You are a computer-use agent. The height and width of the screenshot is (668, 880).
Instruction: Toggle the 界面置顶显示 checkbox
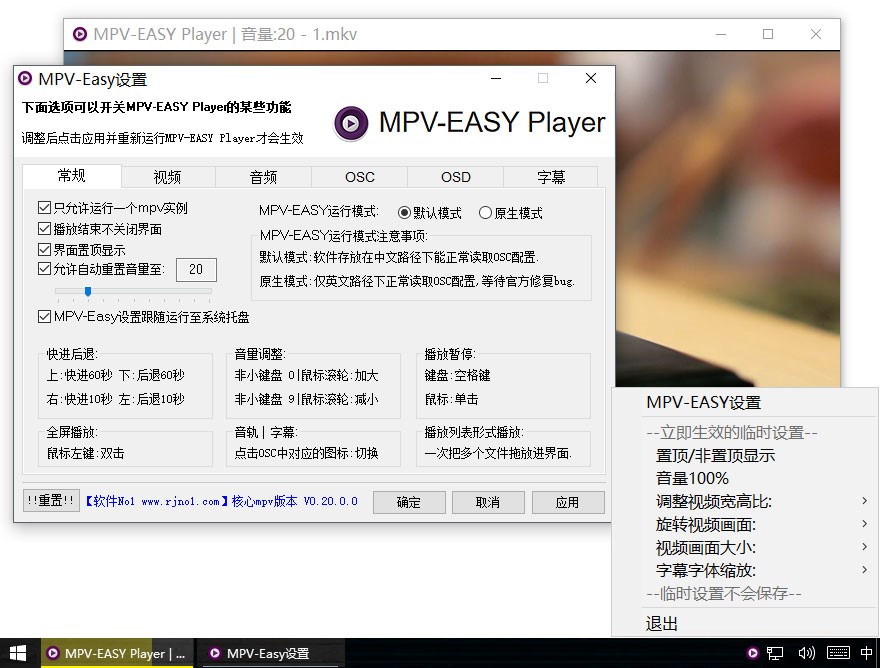[x=44, y=247]
